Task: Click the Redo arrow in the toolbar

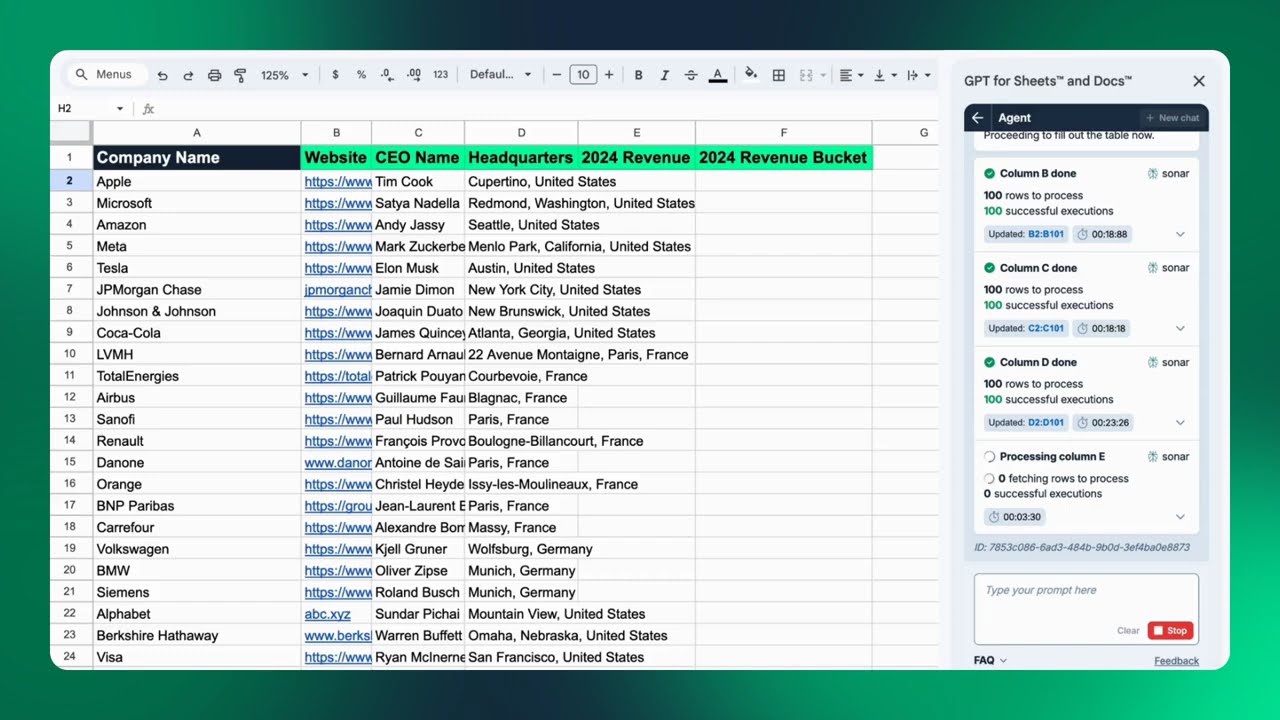Action: point(188,75)
